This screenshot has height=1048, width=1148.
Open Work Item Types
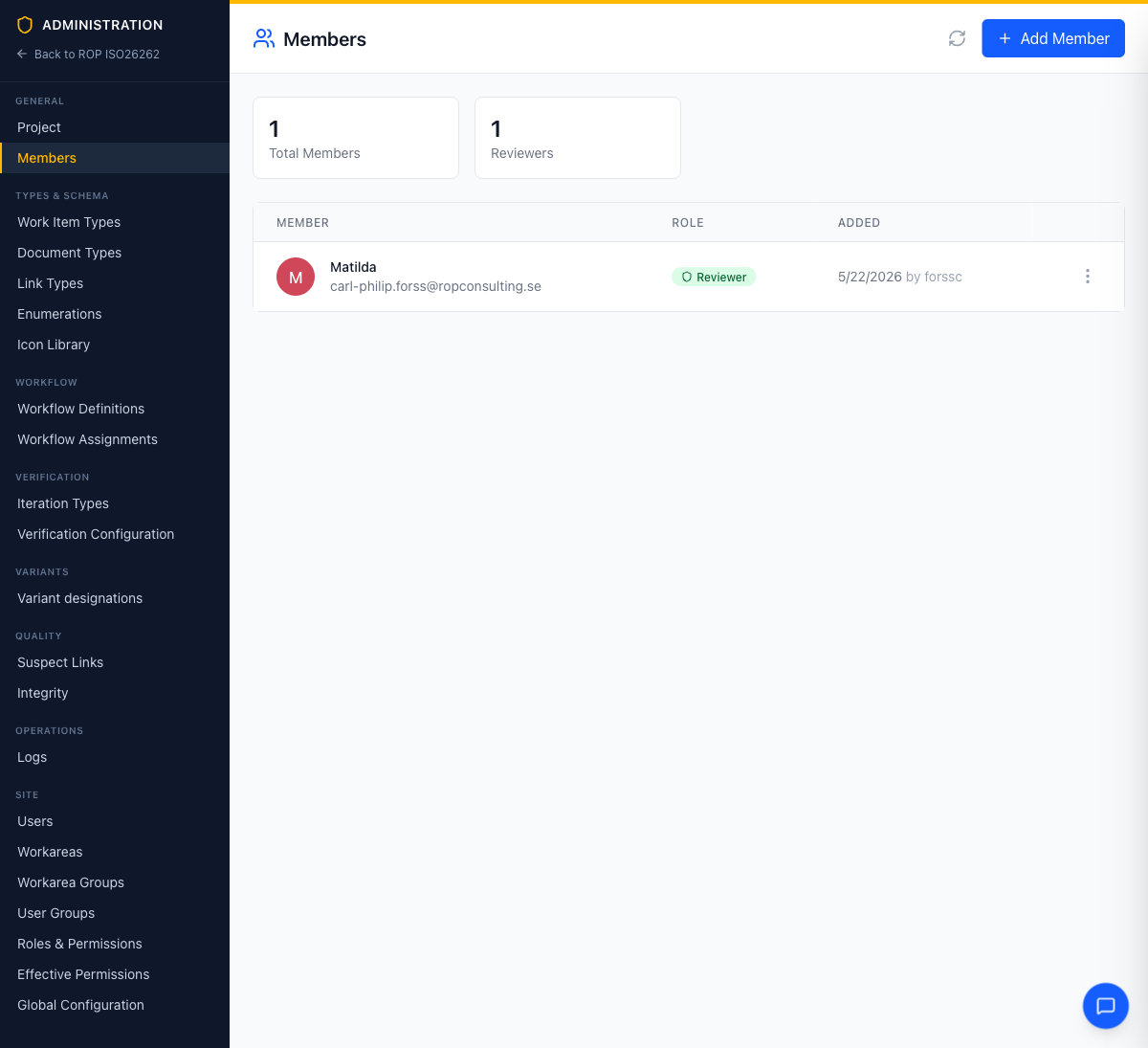click(115, 222)
